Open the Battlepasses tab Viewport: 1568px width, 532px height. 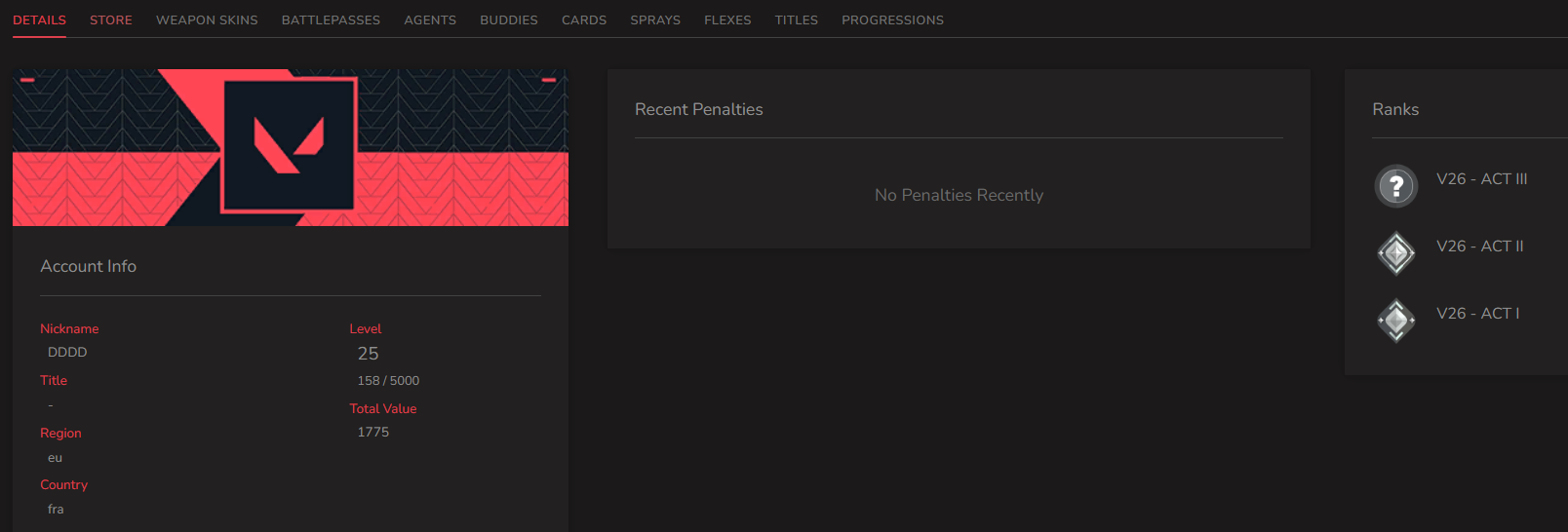pyautogui.click(x=331, y=19)
